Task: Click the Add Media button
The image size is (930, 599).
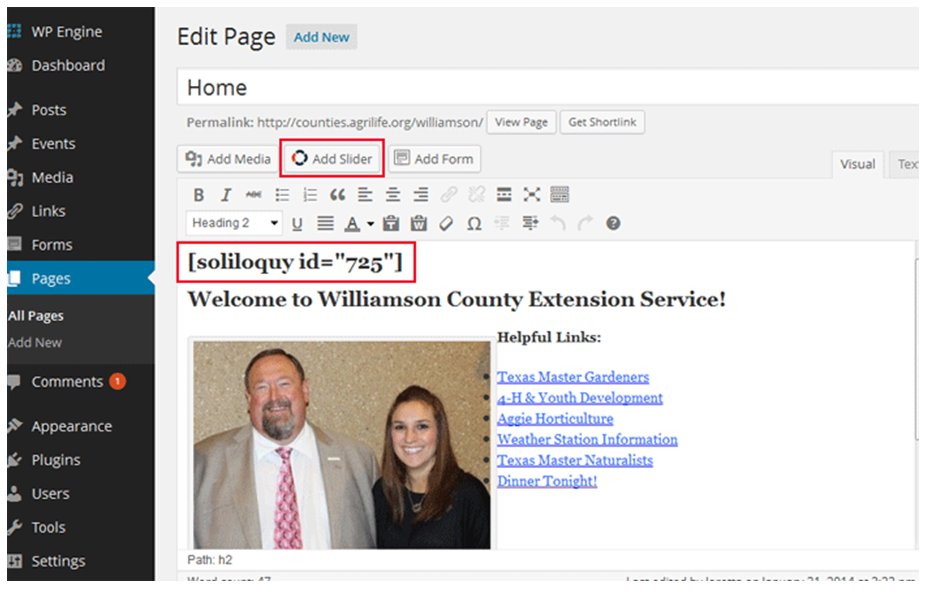Action: (x=228, y=159)
